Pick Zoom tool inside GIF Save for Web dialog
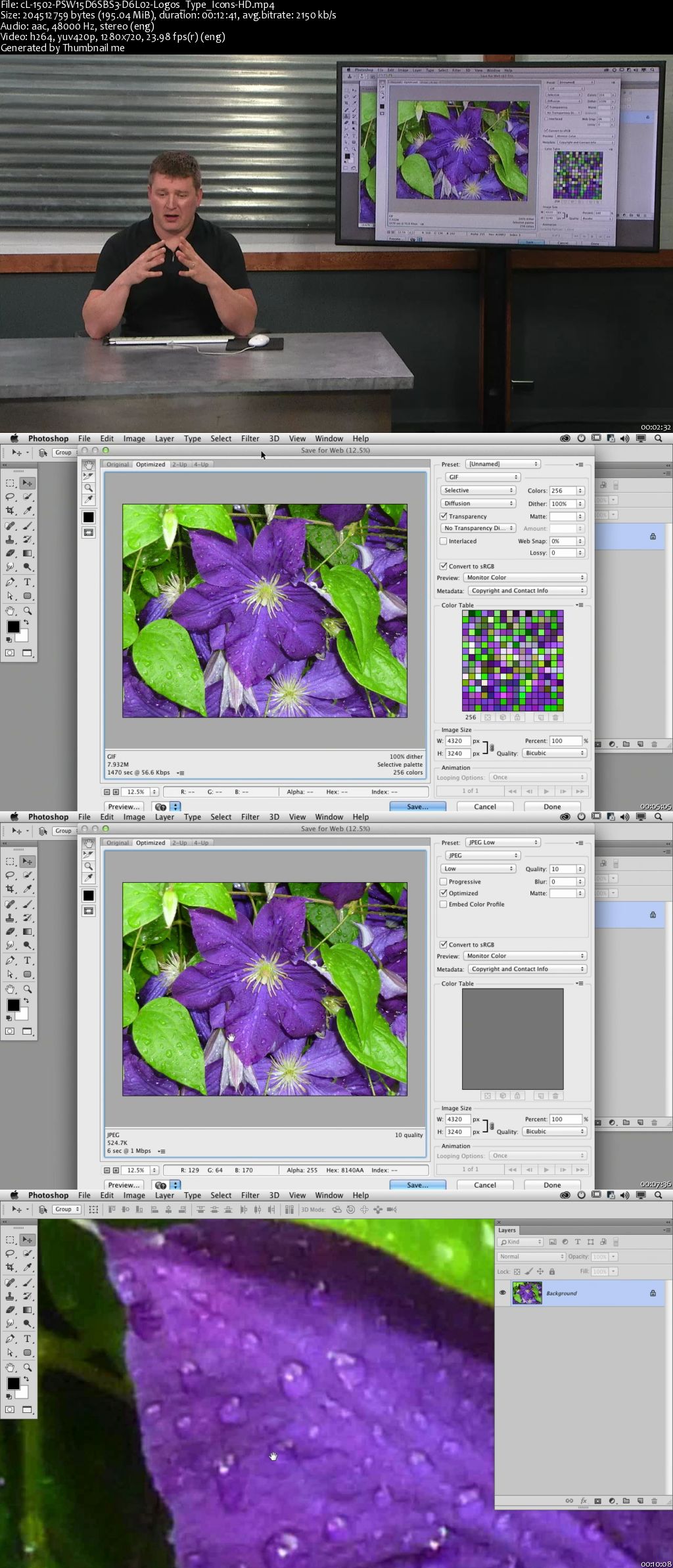 coord(88,488)
